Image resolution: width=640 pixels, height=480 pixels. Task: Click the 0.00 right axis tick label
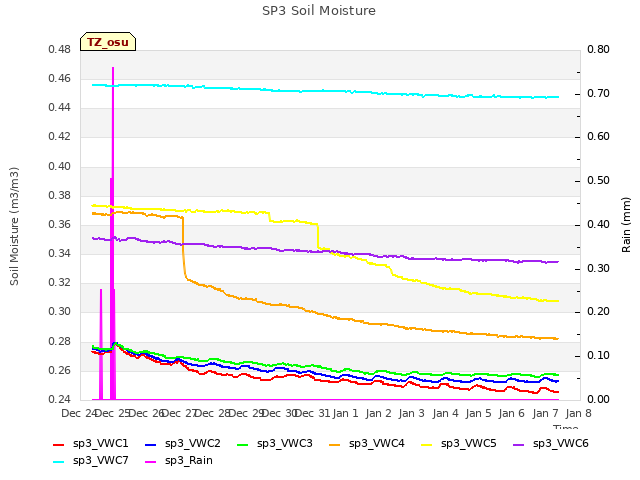pos(598,399)
